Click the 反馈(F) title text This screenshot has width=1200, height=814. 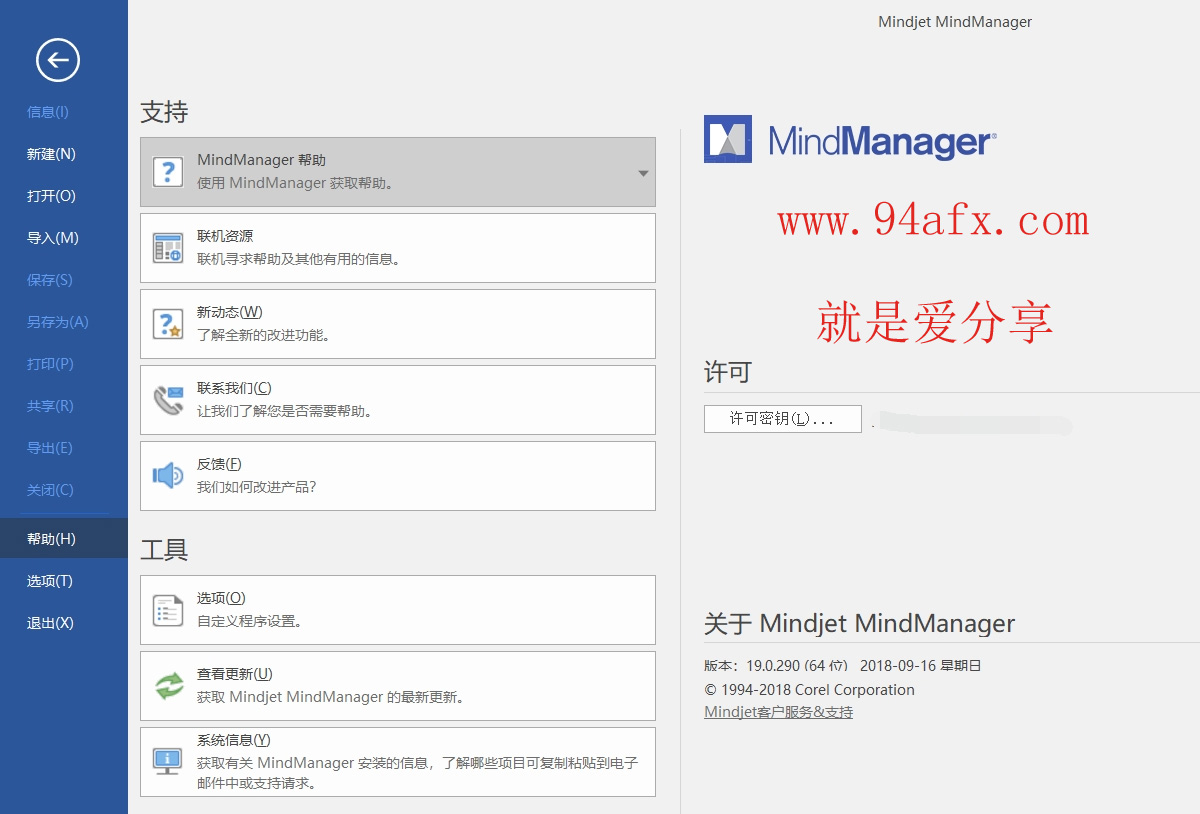click(219, 464)
